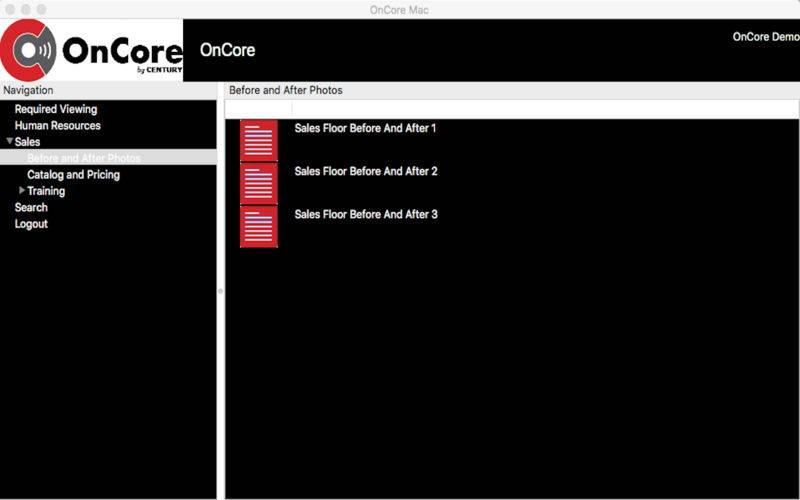This screenshot has width=800, height=500.
Task: Select Sales Floor Before And After 1 title
Action: coord(365,128)
